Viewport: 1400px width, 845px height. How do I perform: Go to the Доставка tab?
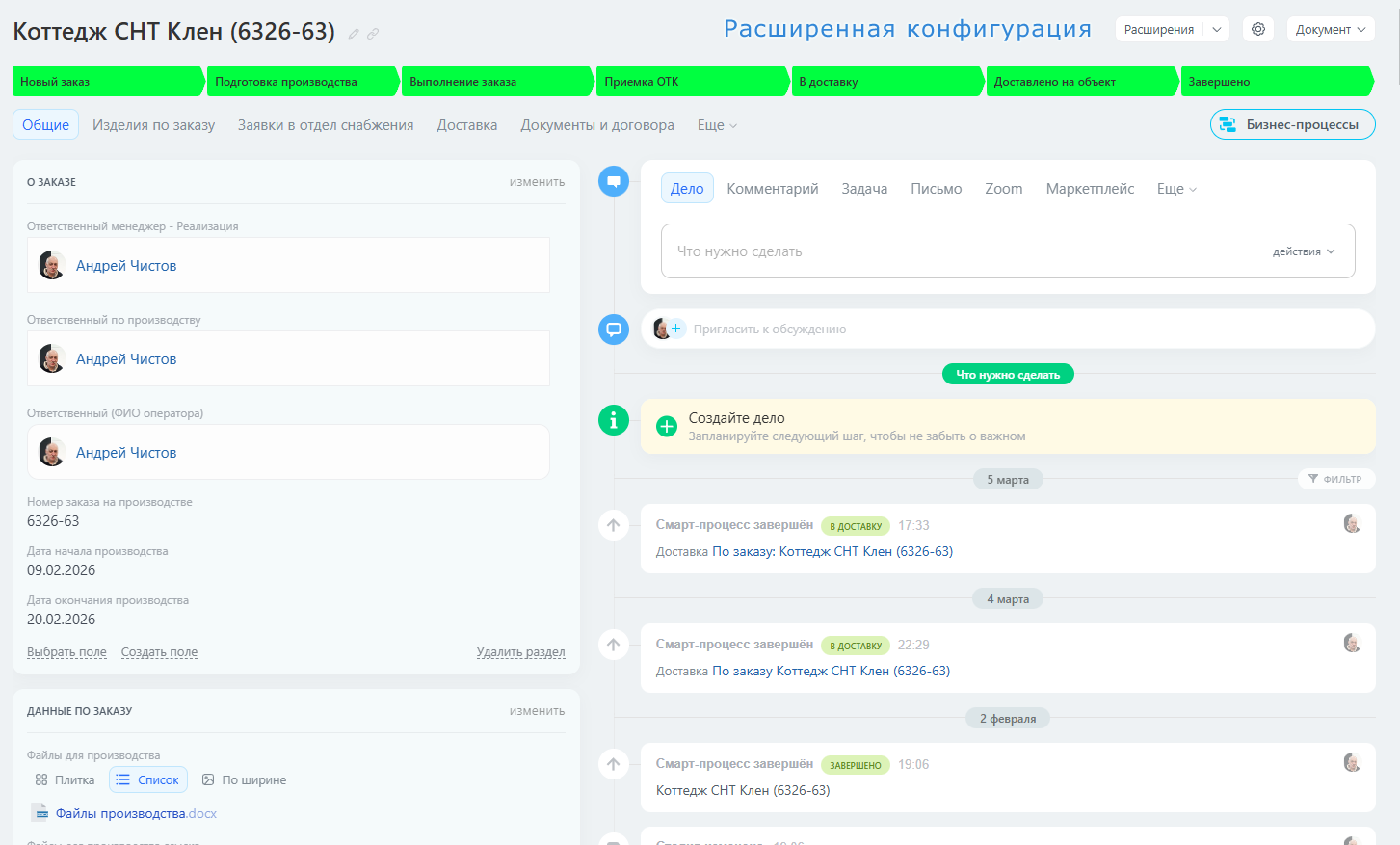tap(467, 125)
